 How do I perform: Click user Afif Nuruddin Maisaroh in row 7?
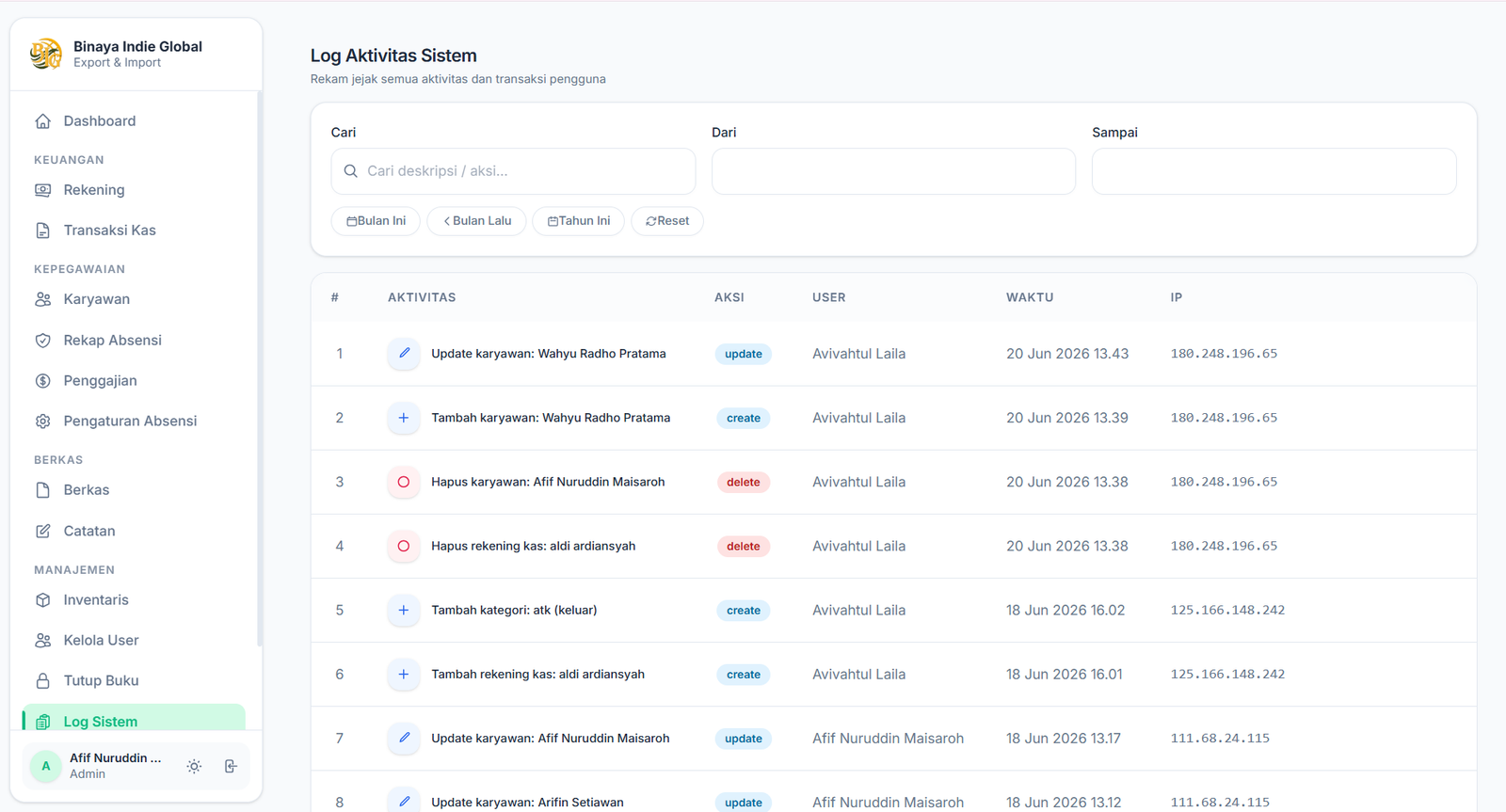(888, 739)
